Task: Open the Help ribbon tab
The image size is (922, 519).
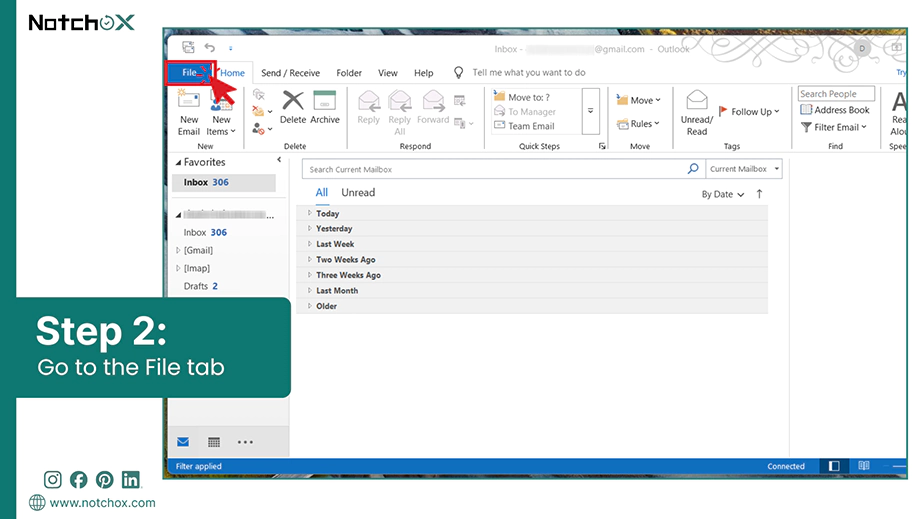Action: pos(423,73)
